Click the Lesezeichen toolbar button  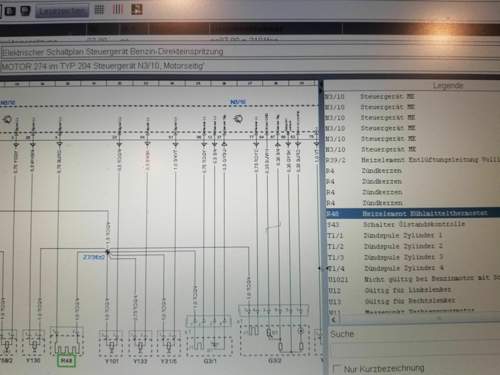(62, 11)
